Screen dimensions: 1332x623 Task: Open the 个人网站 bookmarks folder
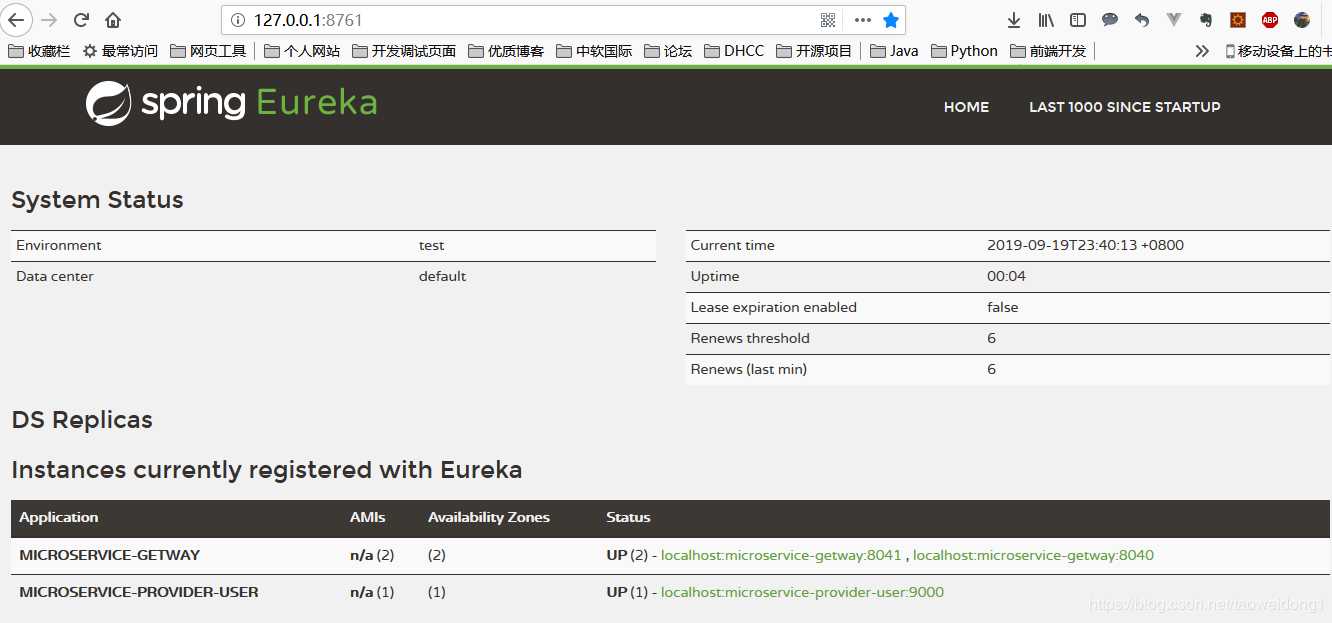click(302, 51)
